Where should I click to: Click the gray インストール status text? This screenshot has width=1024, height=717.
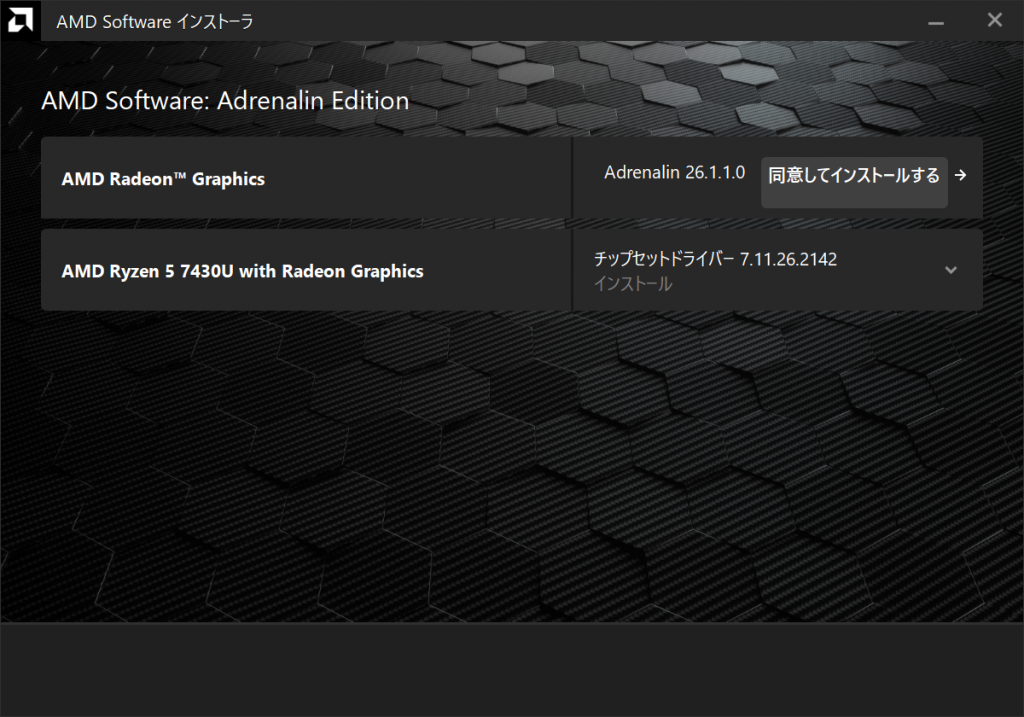coord(633,284)
